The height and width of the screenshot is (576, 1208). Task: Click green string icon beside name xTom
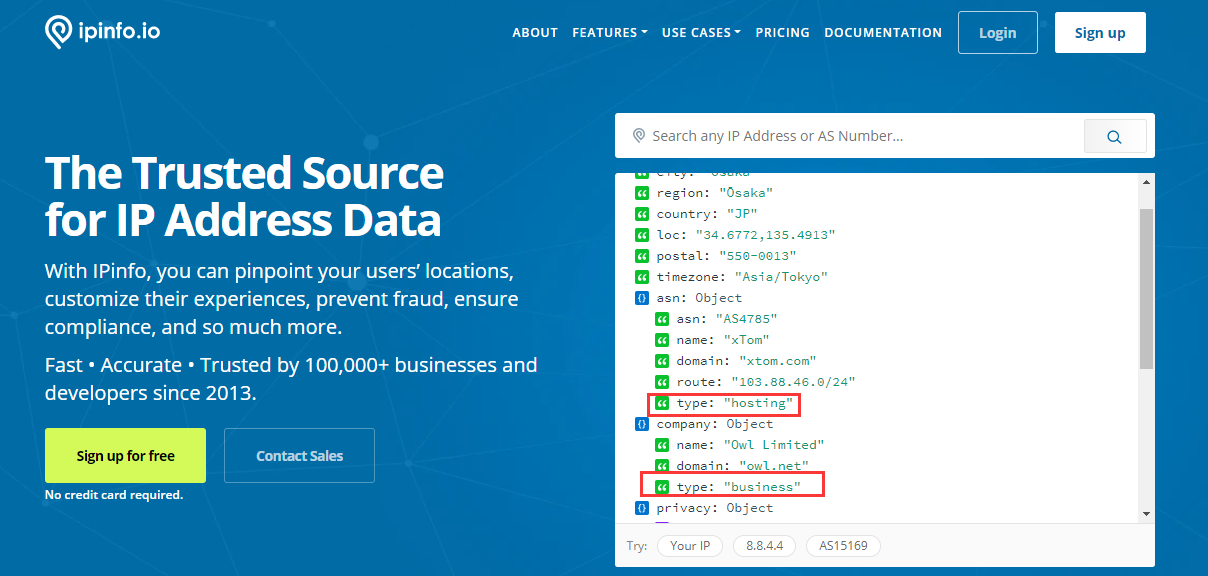point(662,340)
